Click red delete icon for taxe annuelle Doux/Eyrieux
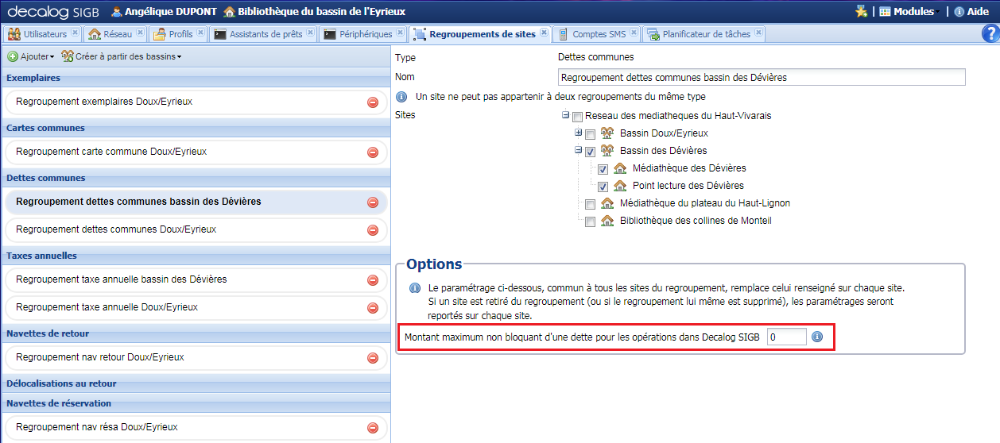Viewport: 1000px width, 443px height. 373,307
